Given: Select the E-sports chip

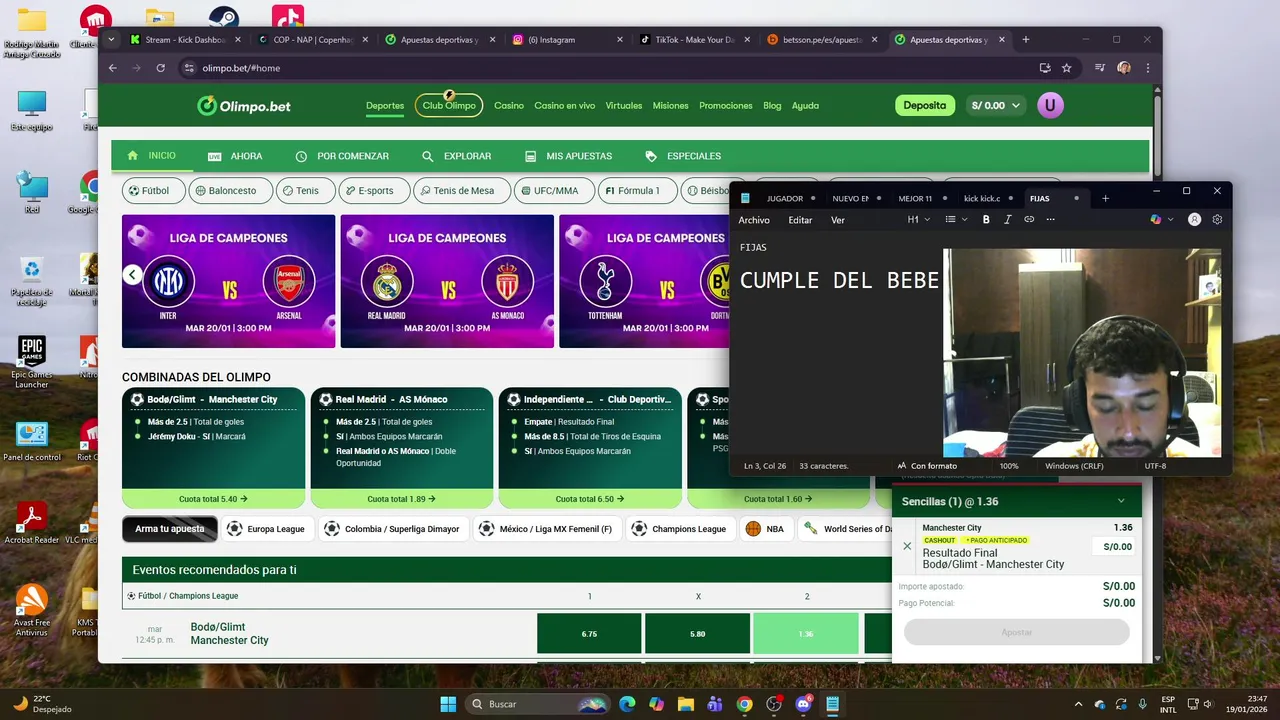Looking at the screenshot, I should tap(374, 190).
